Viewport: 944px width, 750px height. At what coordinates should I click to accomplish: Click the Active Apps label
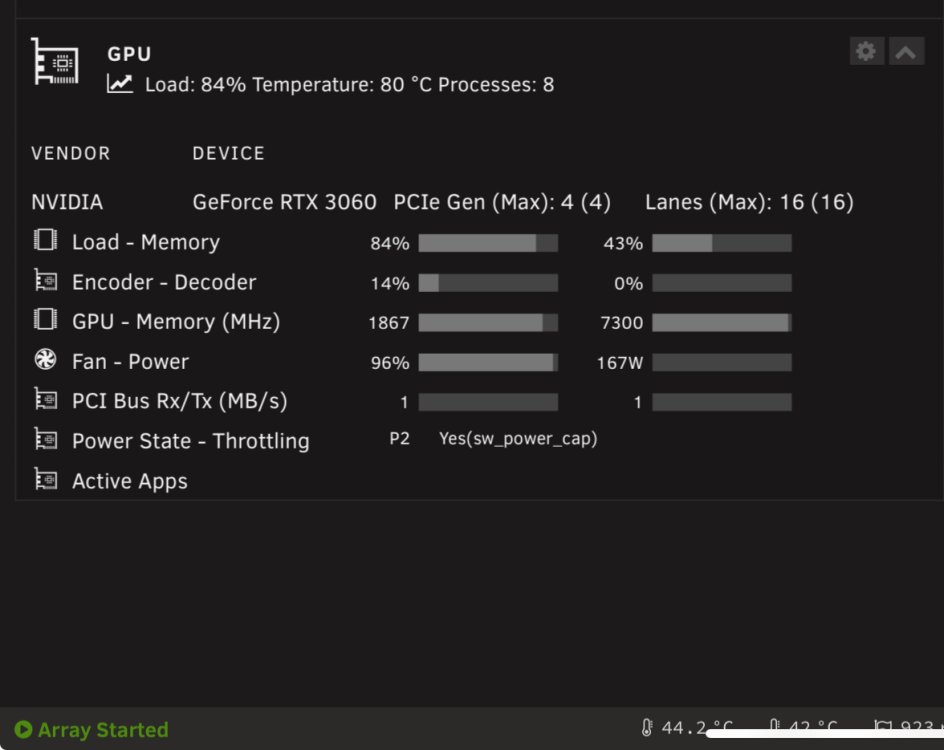(x=130, y=481)
